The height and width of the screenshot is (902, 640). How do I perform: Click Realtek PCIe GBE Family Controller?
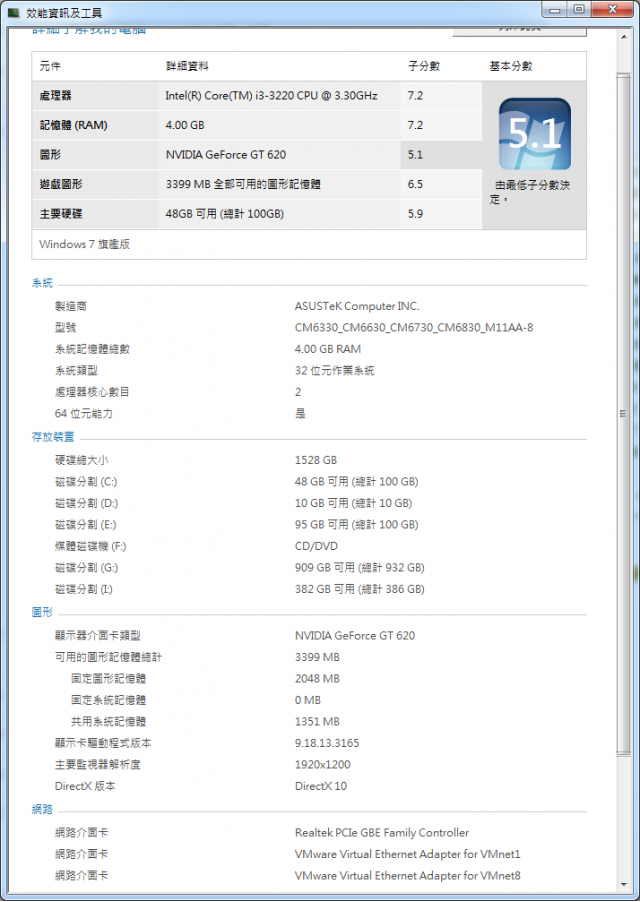click(x=382, y=832)
